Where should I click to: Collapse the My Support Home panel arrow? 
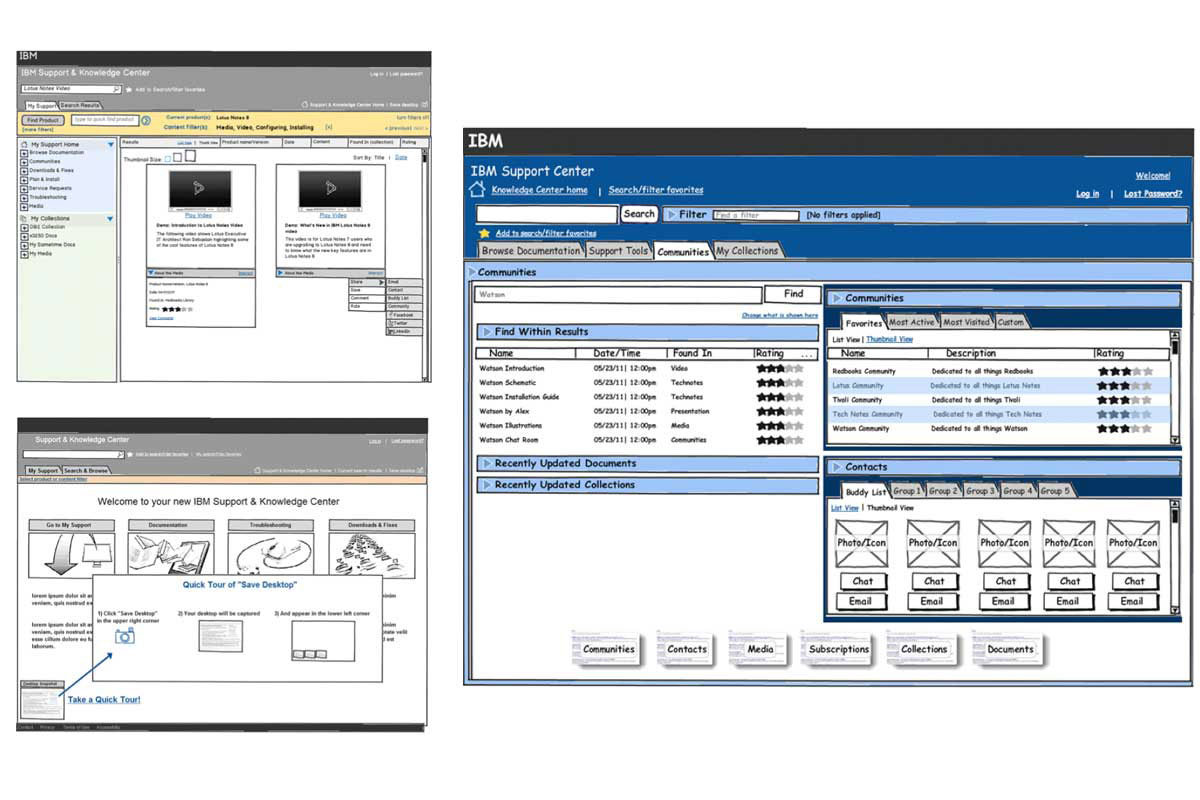coord(110,145)
